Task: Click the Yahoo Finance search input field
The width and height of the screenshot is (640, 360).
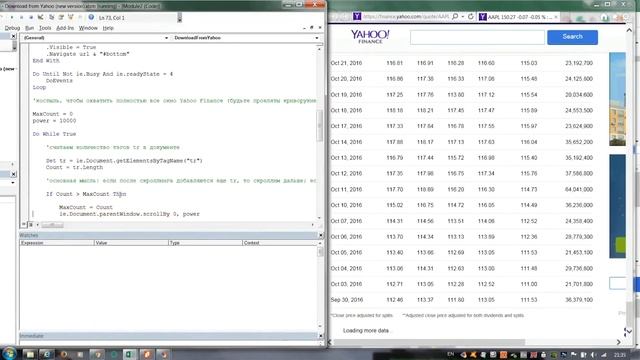Action: point(477,37)
